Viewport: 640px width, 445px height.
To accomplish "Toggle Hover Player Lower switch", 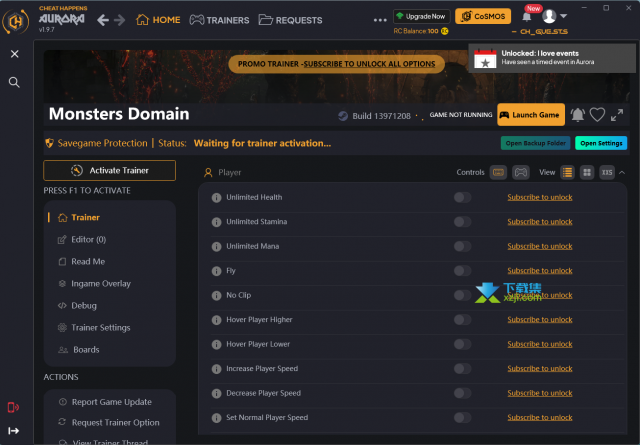I will (x=462, y=345).
